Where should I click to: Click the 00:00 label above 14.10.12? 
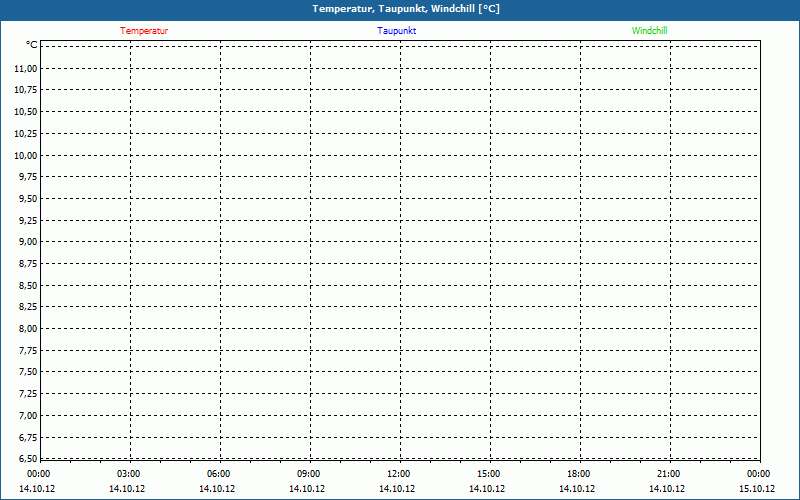39,474
